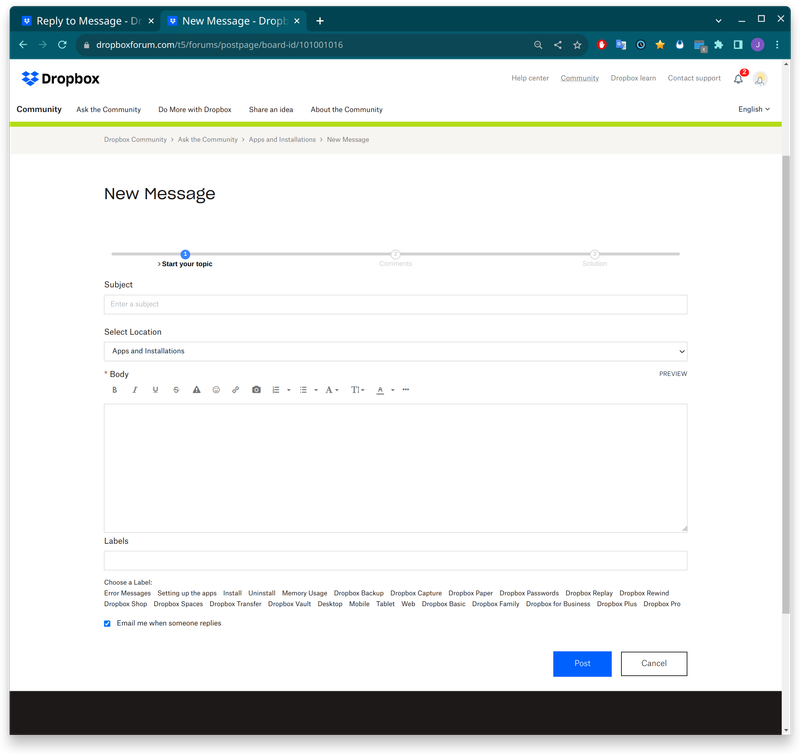Expand more toolbar options (three dots)
The height and width of the screenshot is (754, 800).
[x=406, y=390]
